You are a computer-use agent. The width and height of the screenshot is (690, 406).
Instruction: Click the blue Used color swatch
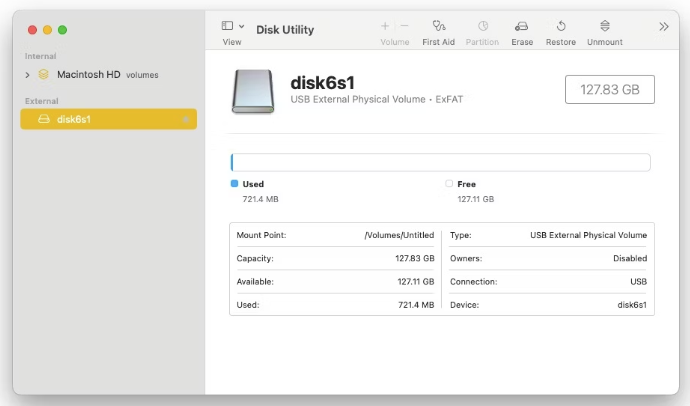click(235, 183)
